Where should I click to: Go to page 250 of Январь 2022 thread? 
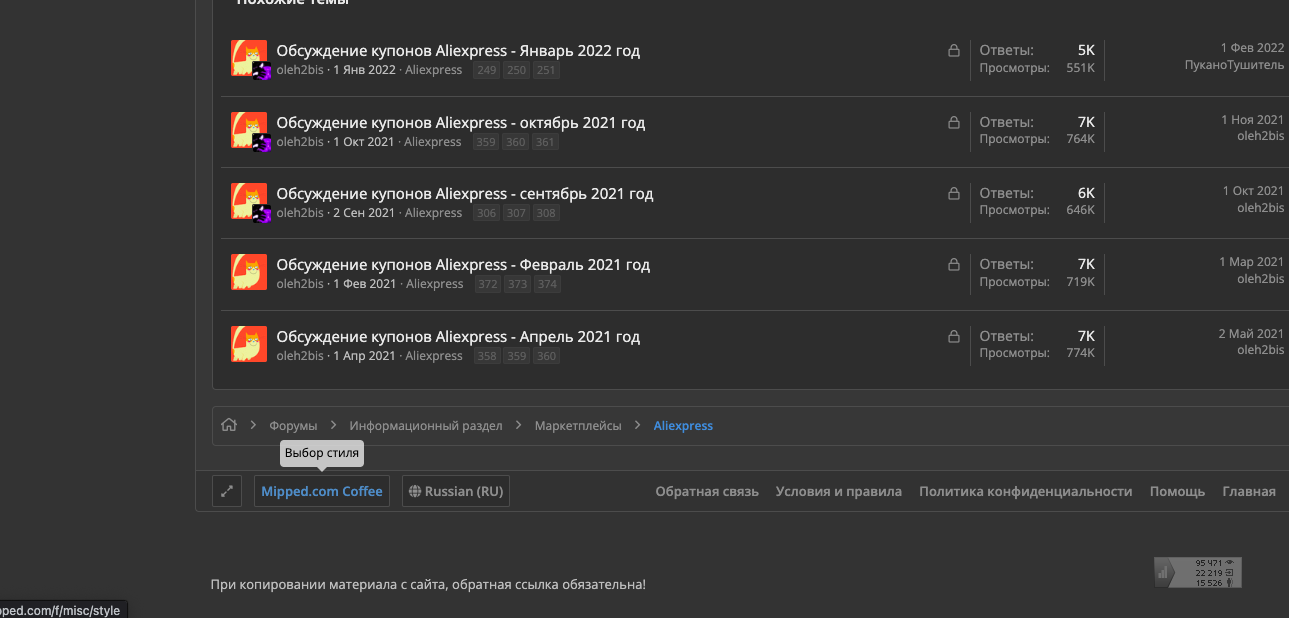(516, 70)
